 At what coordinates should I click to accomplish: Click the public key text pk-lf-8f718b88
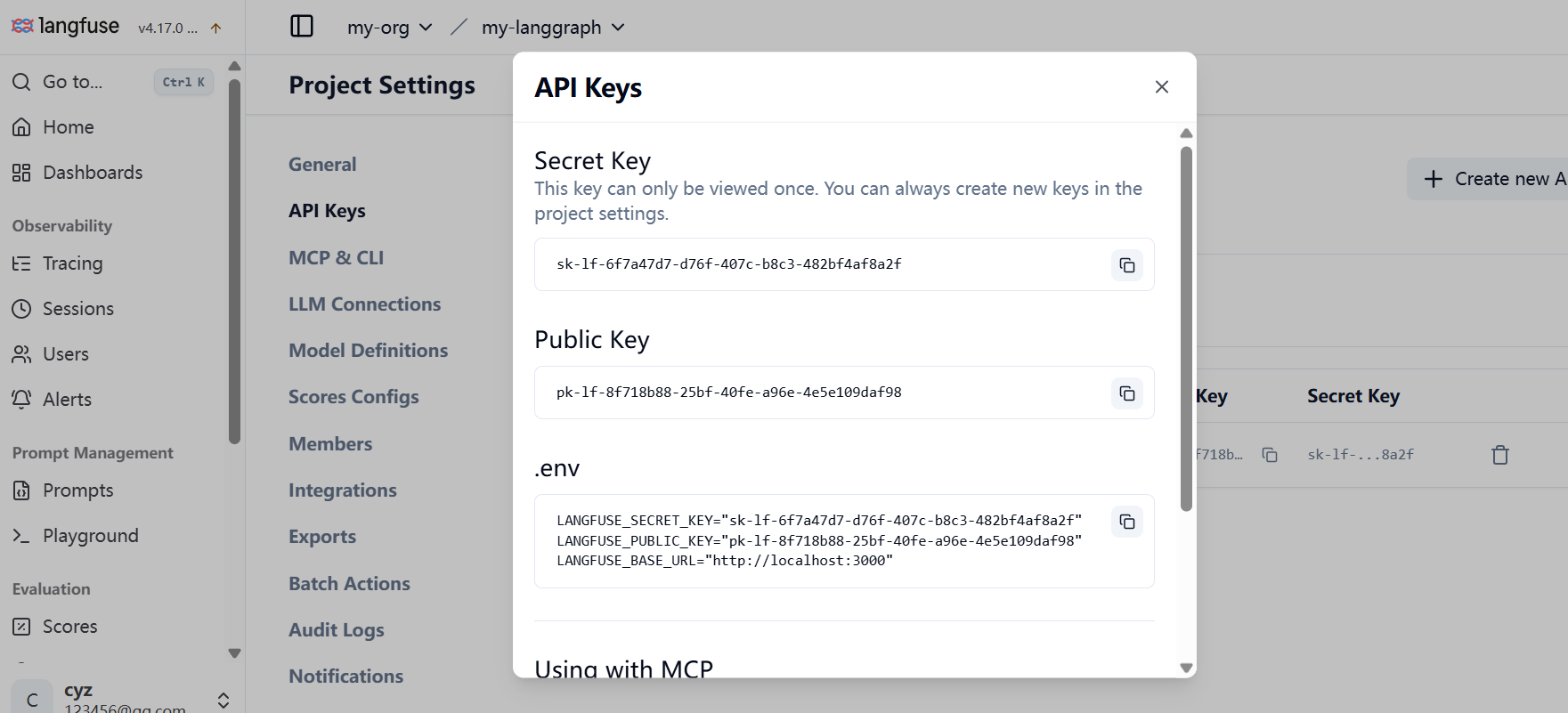[x=729, y=393]
